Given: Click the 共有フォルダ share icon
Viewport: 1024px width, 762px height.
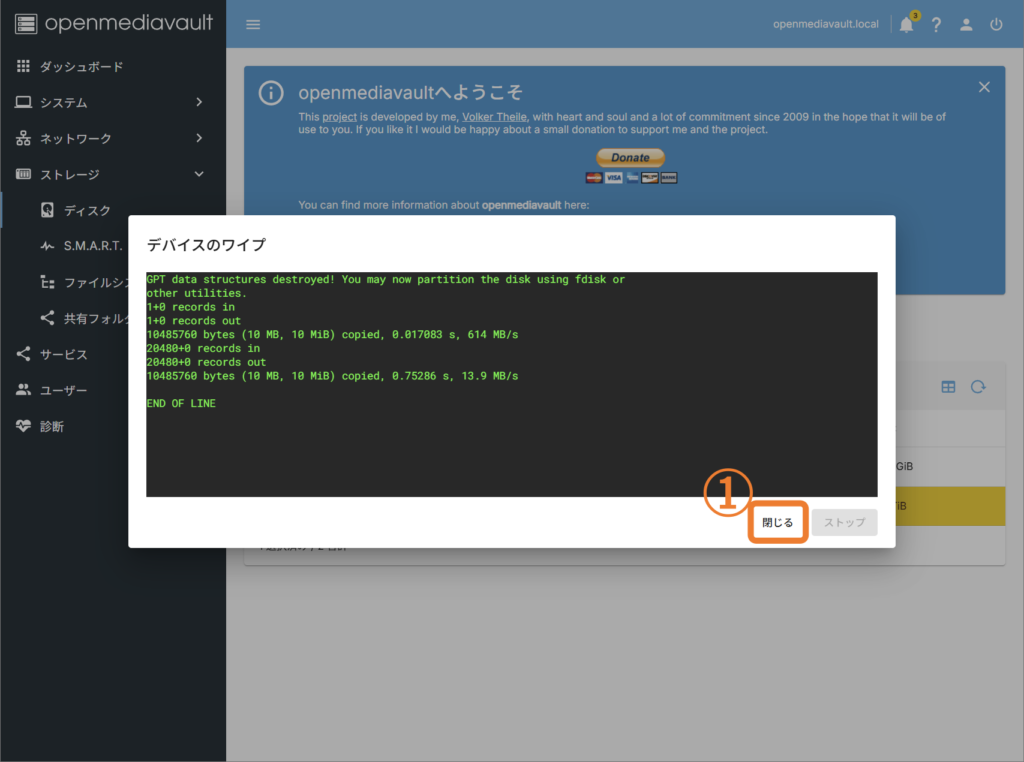Looking at the screenshot, I should (x=47, y=318).
